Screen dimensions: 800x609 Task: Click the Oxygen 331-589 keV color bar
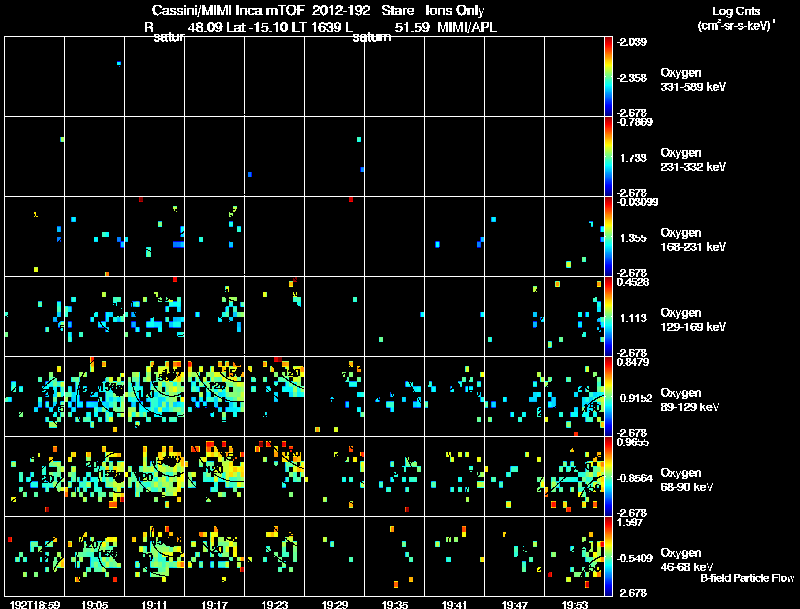pos(608,77)
